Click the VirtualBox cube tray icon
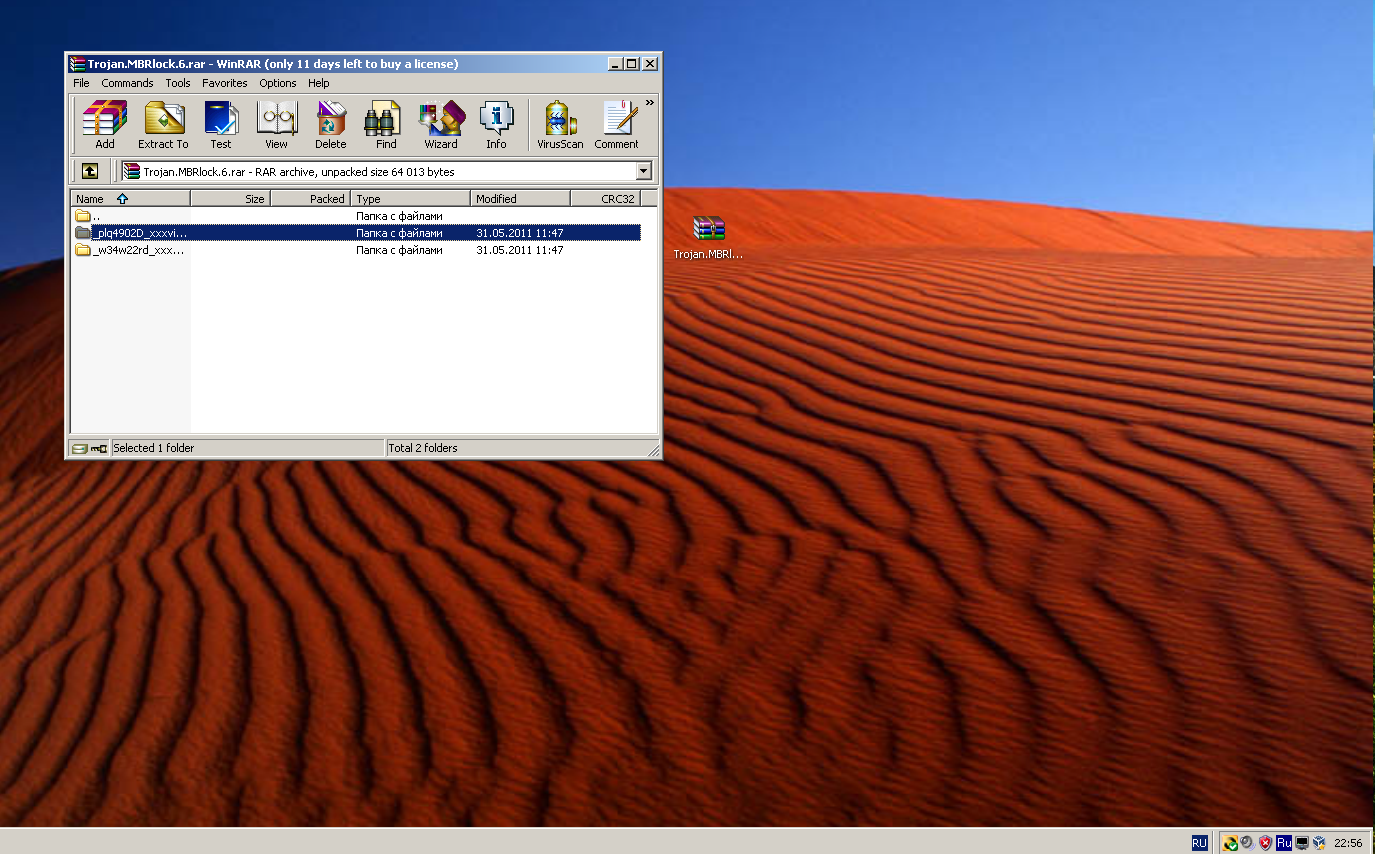 (1319, 843)
